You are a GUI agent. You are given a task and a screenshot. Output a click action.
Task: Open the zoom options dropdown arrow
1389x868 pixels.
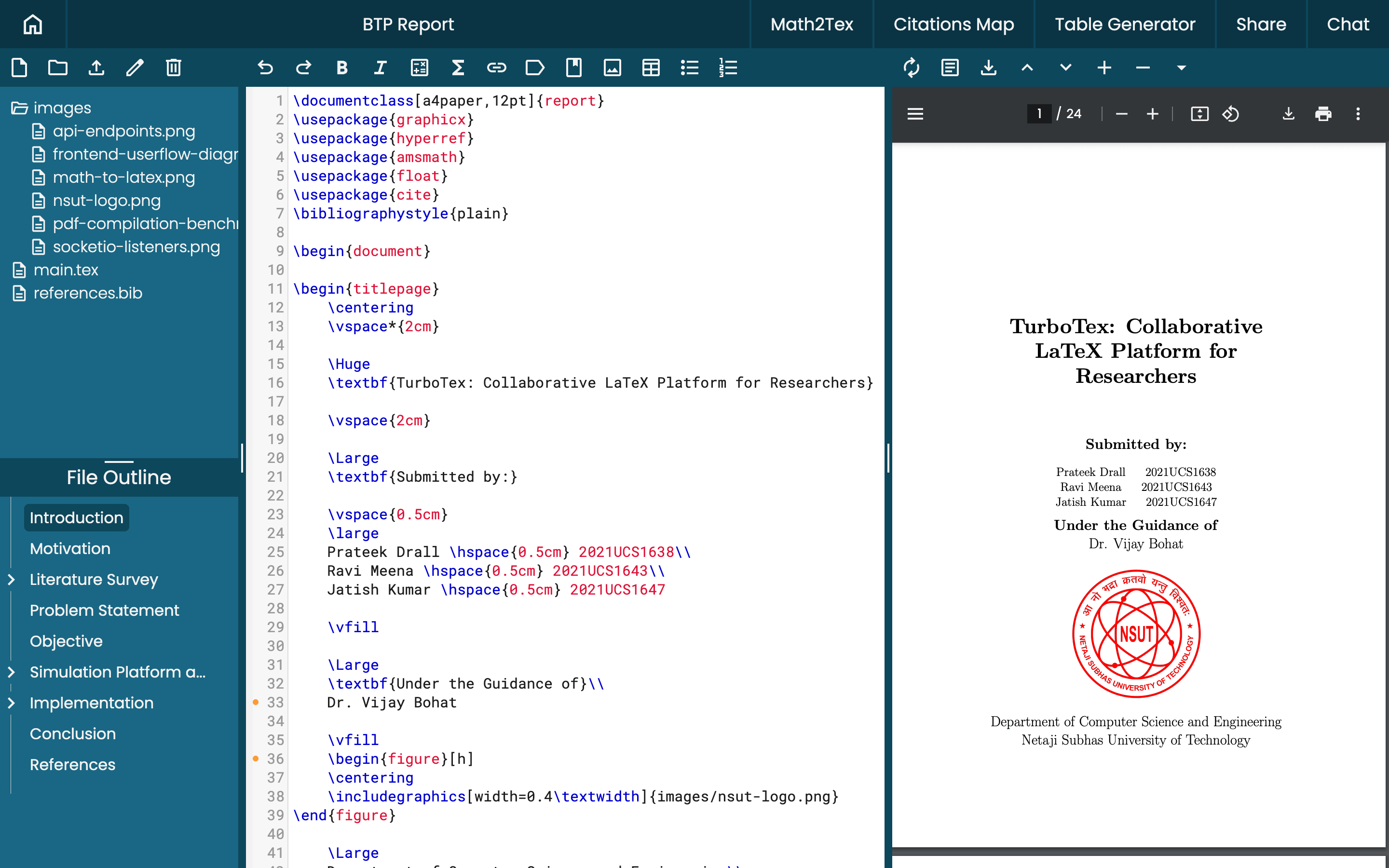(1181, 68)
